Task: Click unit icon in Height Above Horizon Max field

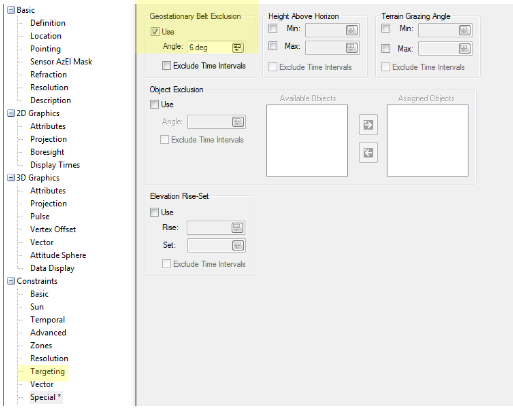Action: [351, 48]
